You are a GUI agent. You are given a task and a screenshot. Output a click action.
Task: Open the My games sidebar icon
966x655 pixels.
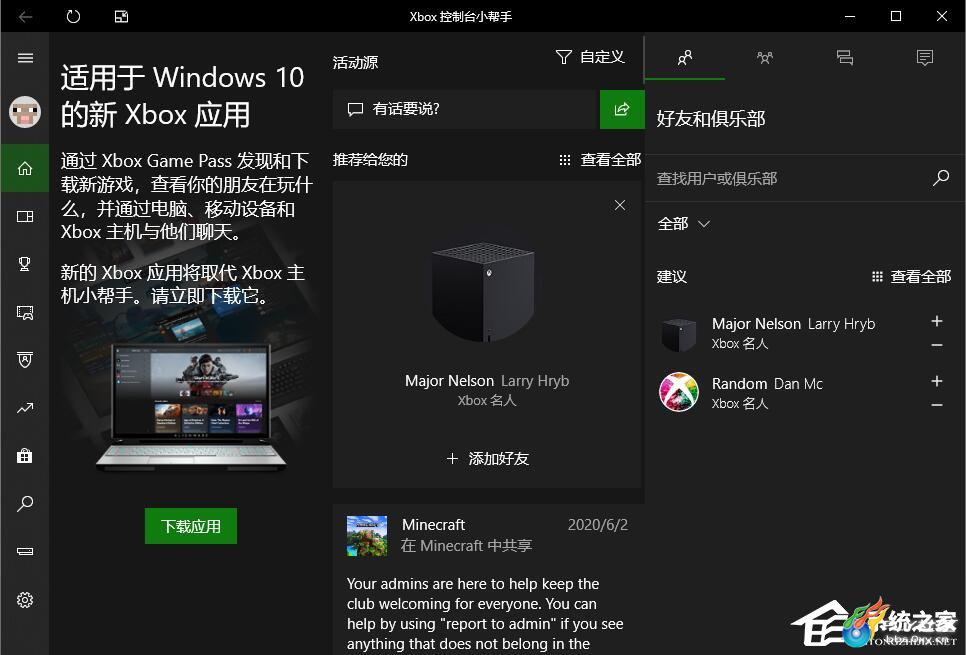point(25,216)
